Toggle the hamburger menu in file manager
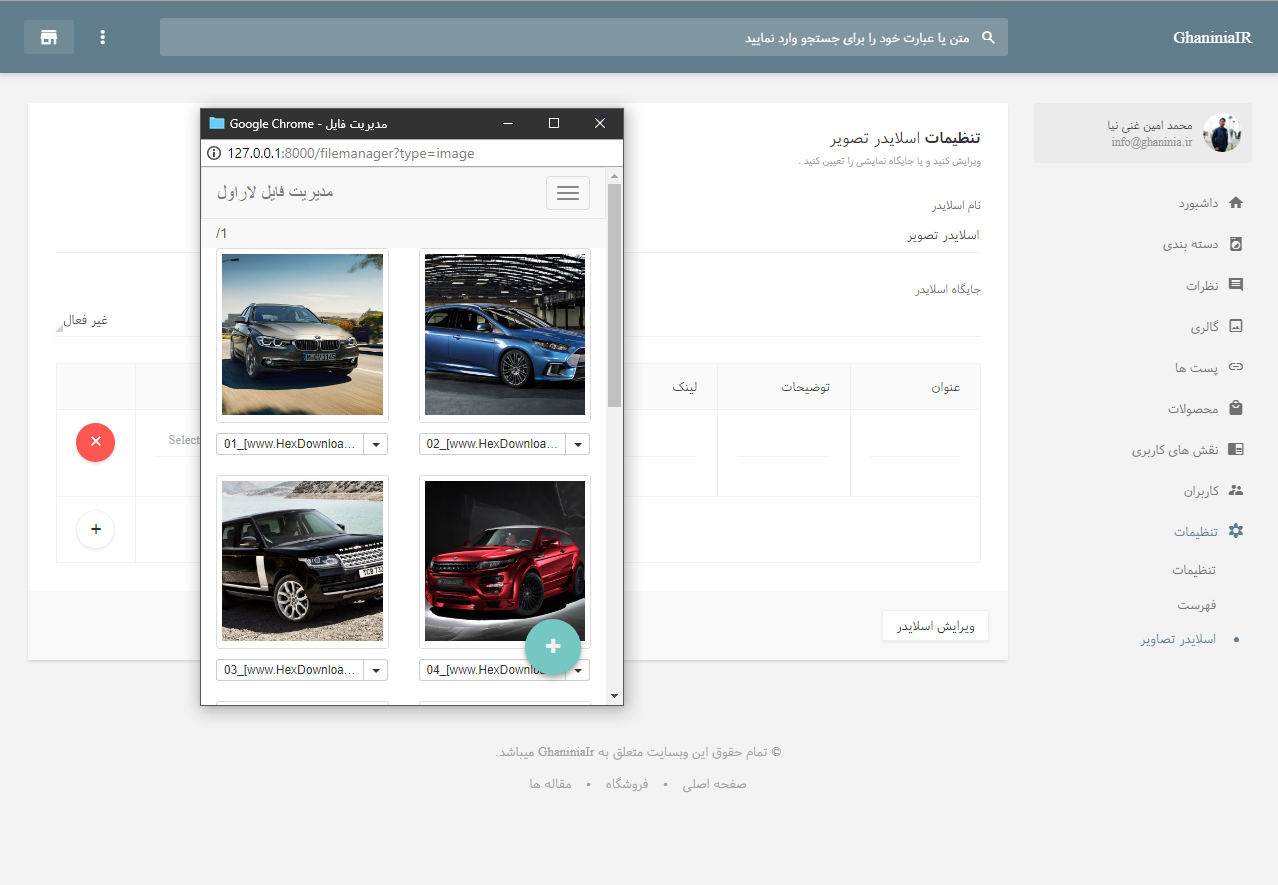Image resolution: width=1278 pixels, height=885 pixels. 568,193
